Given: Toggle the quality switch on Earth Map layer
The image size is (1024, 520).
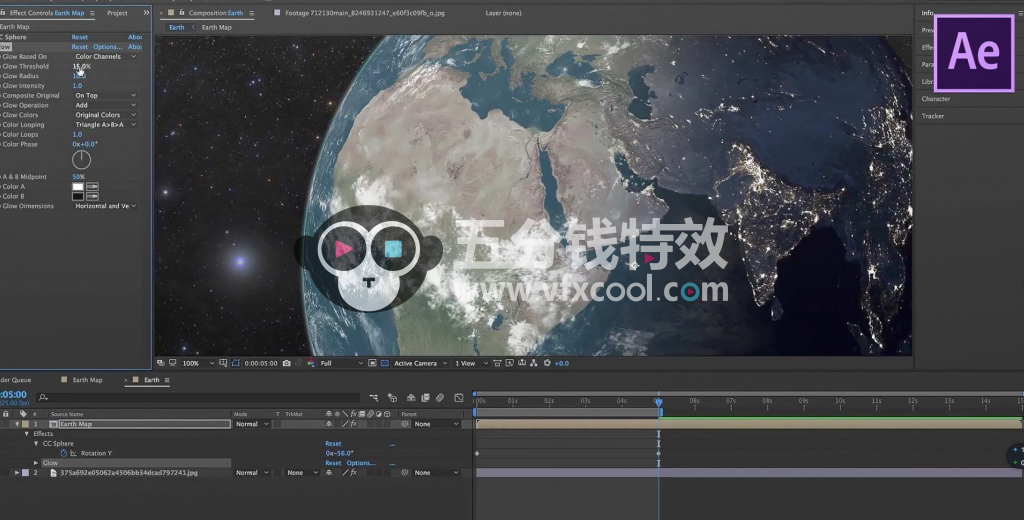Looking at the screenshot, I should (x=345, y=424).
